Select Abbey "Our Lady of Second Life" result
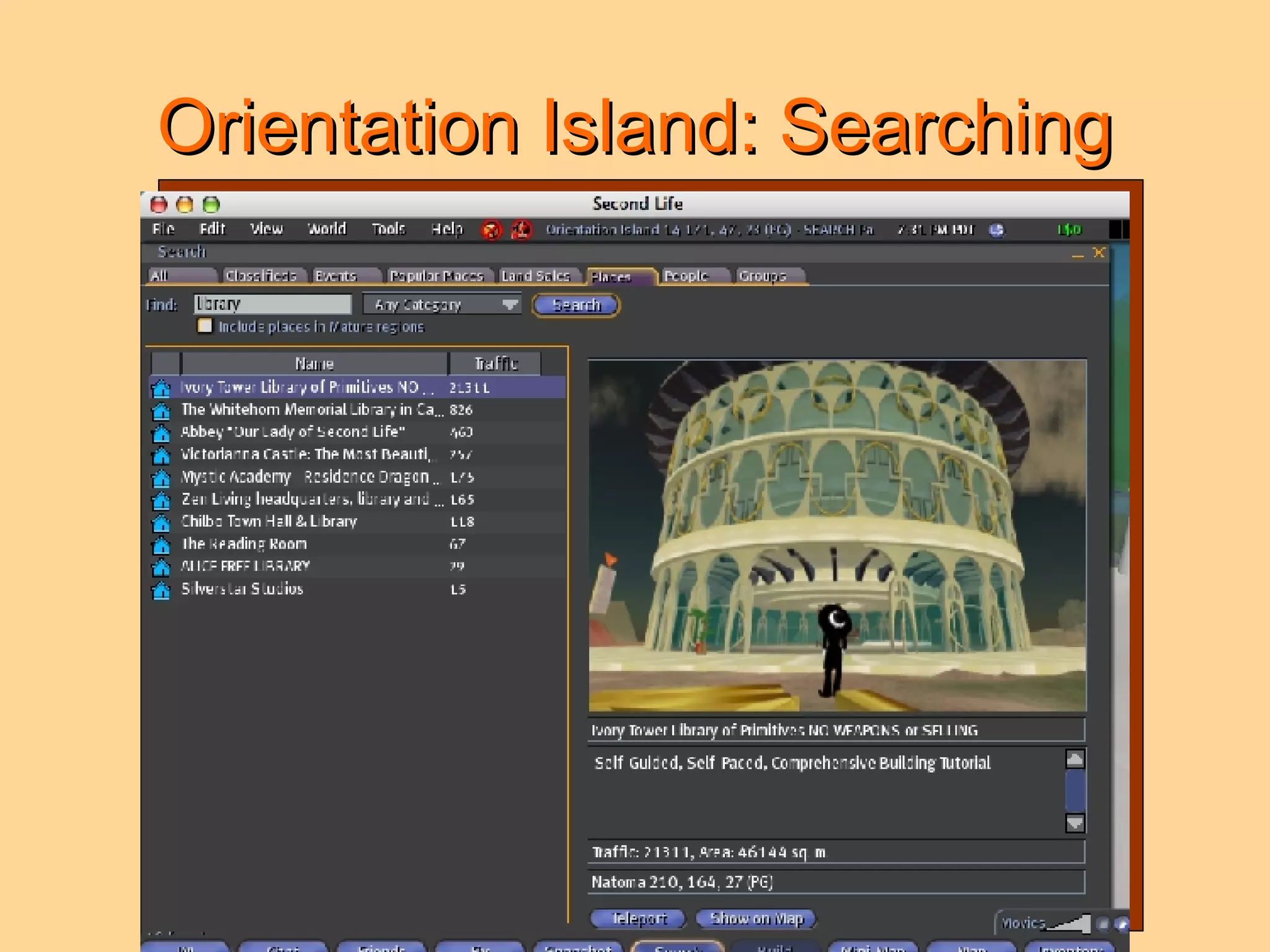The height and width of the screenshot is (952, 1270). [x=357, y=433]
